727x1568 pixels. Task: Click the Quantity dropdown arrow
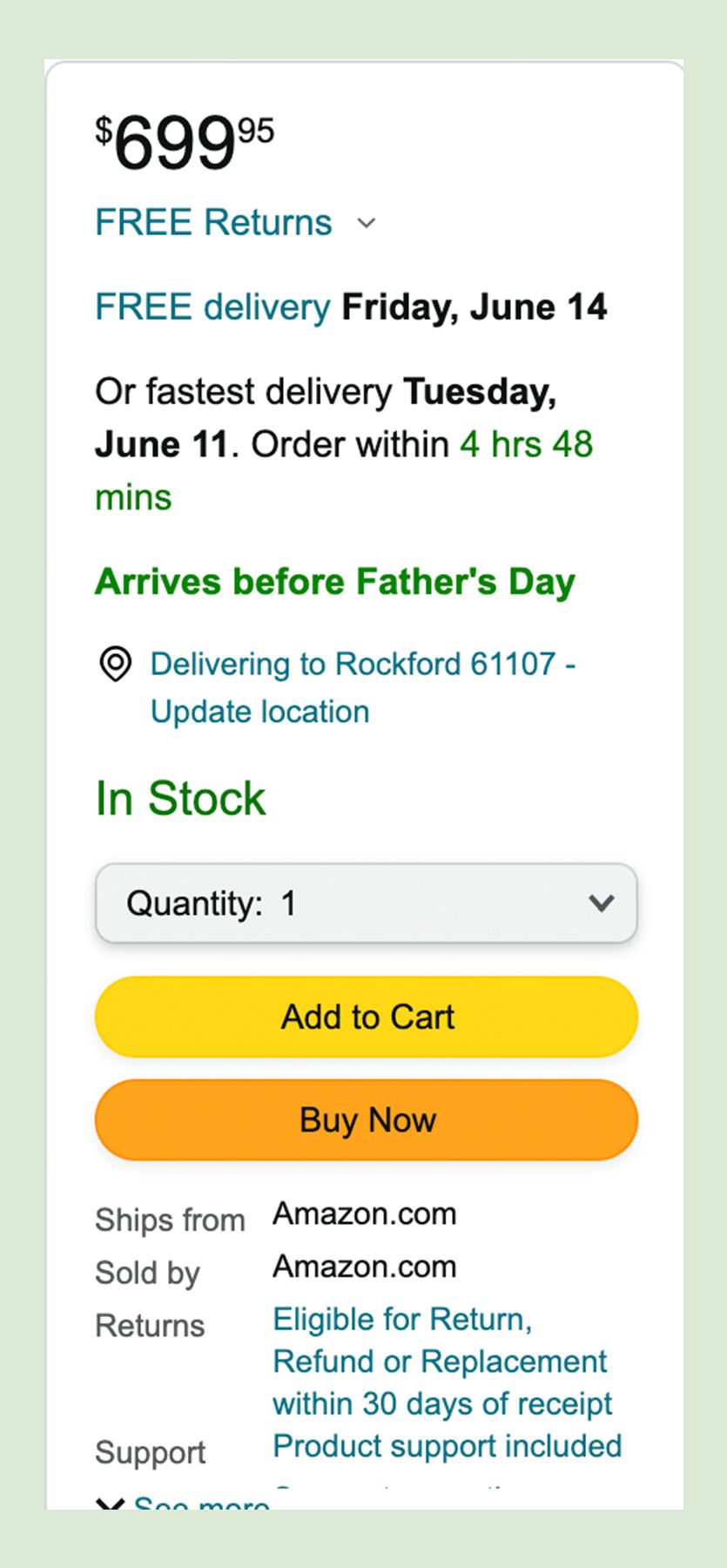tap(601, 902)
